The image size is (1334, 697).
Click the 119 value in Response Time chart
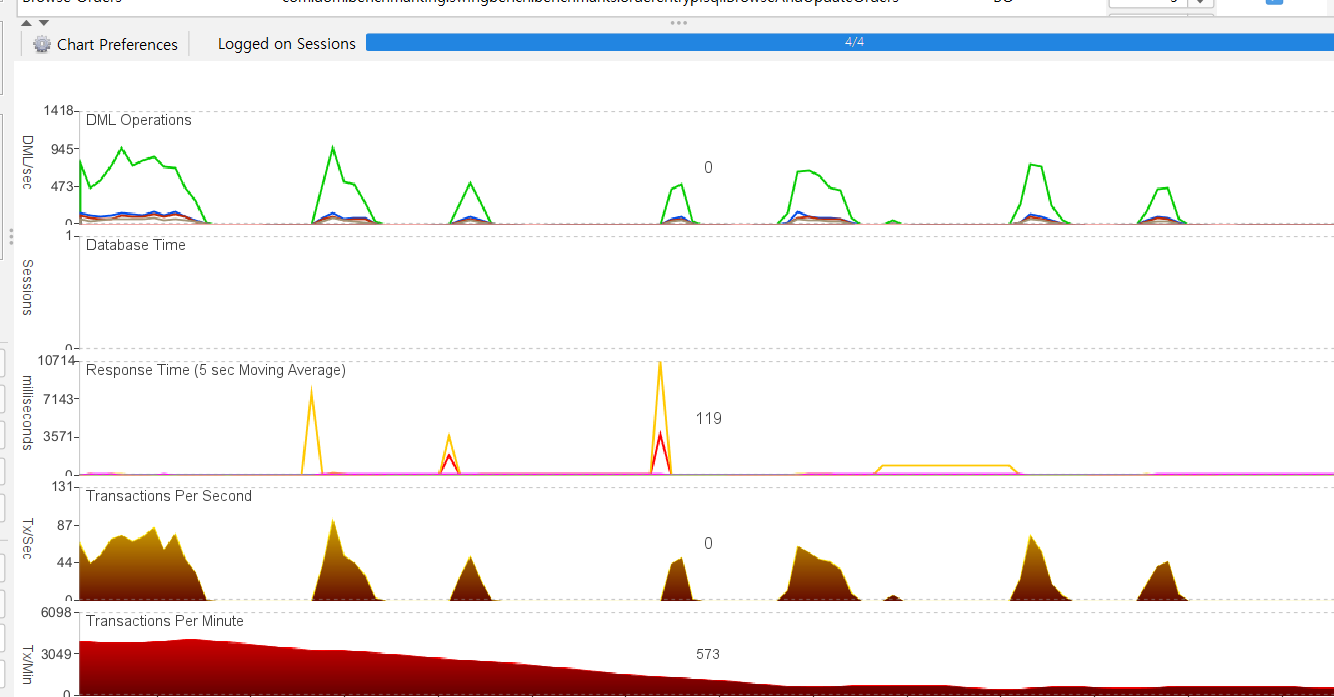(709, 419)
